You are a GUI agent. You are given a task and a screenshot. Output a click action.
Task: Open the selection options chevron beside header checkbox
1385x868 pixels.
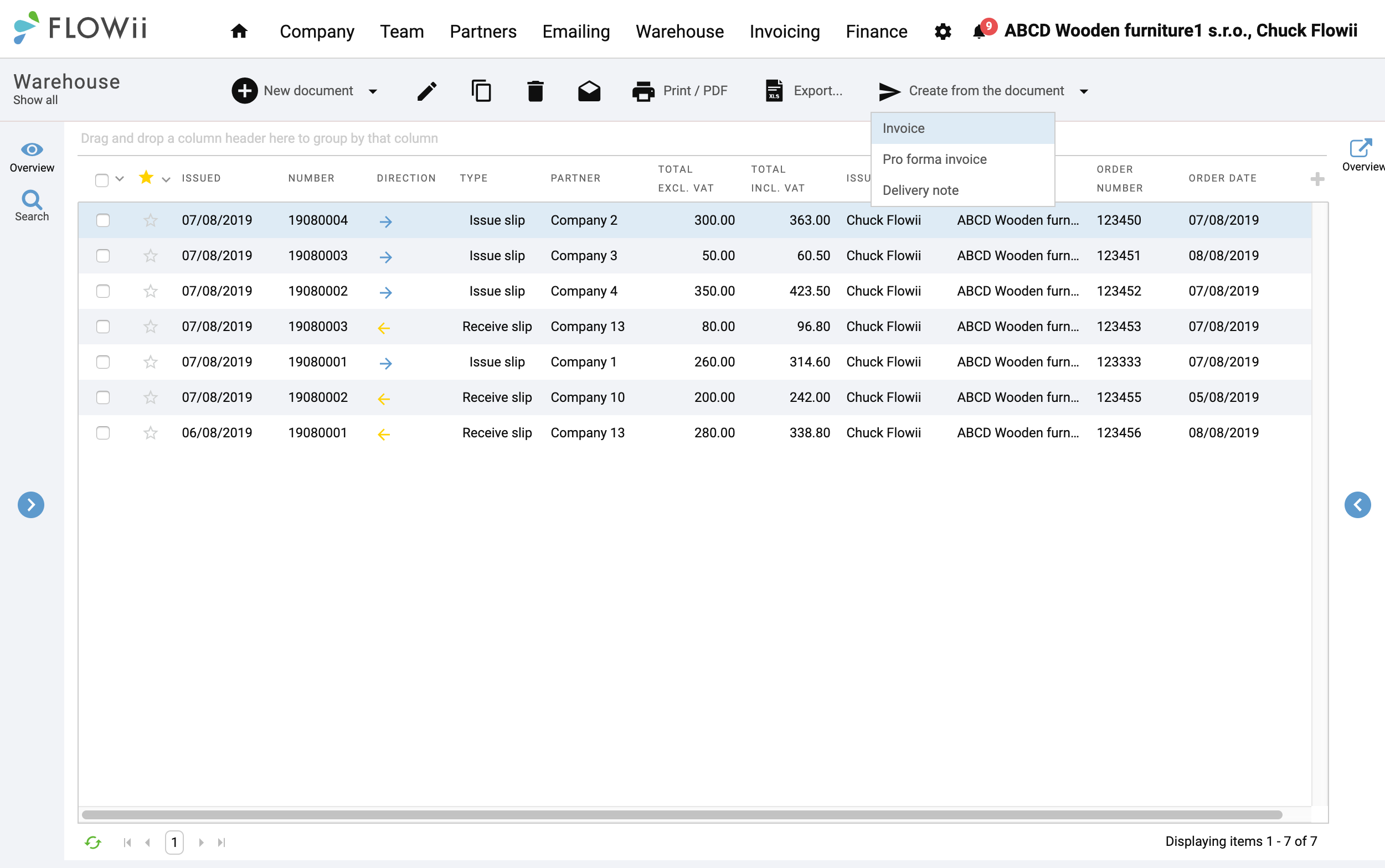click(120, 179)
